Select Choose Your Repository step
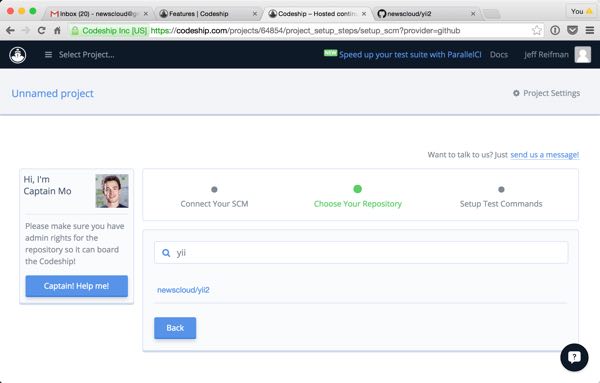The image size is (600, 383). (358, 197)
